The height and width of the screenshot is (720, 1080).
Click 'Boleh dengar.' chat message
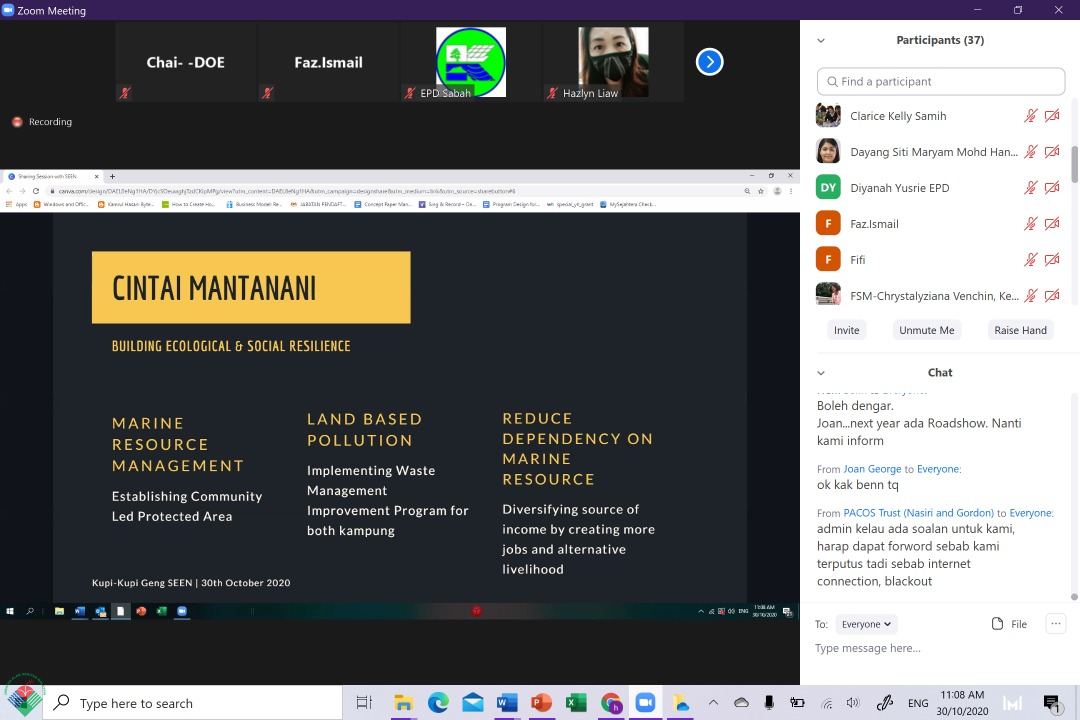855,406
